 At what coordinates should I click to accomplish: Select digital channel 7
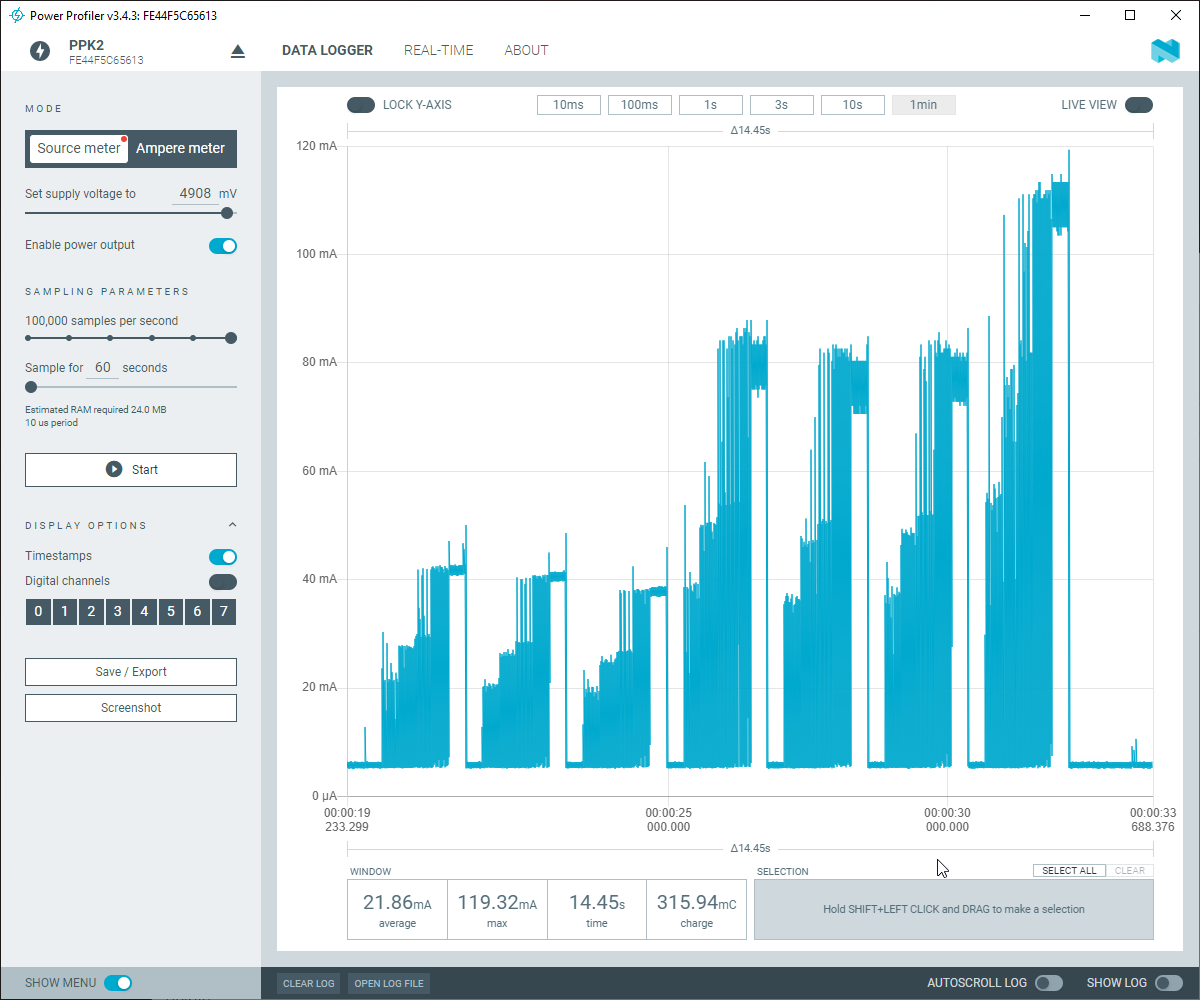point(224,612)
